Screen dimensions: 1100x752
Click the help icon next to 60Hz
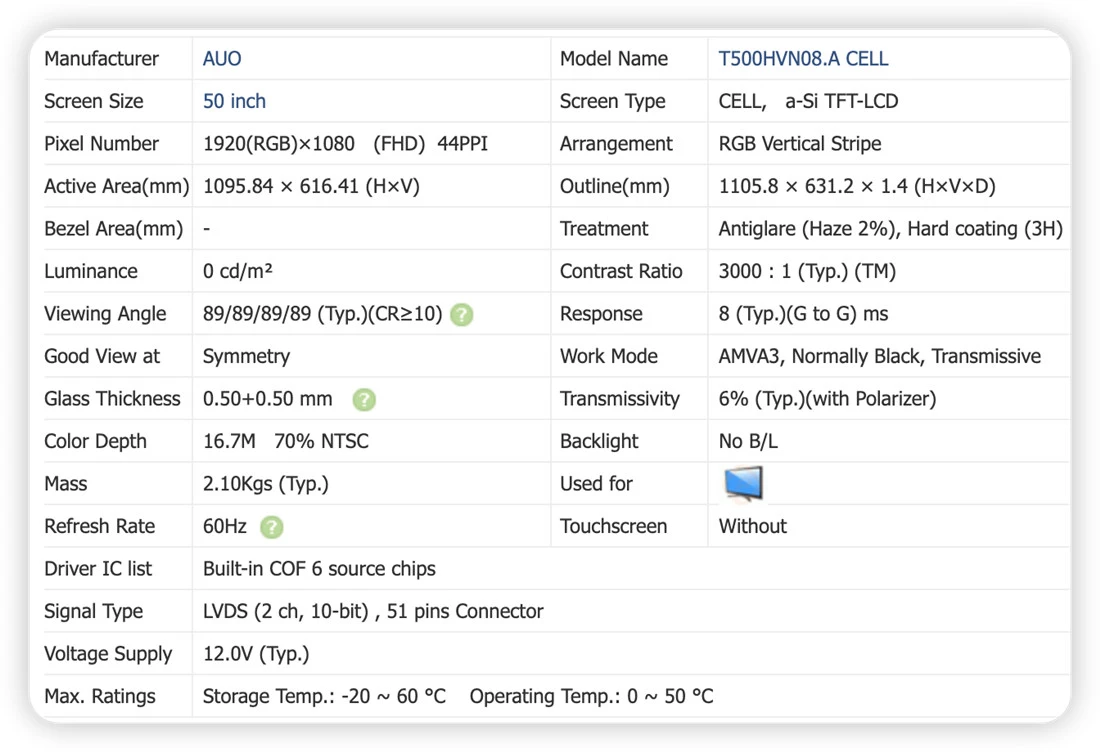271,527
